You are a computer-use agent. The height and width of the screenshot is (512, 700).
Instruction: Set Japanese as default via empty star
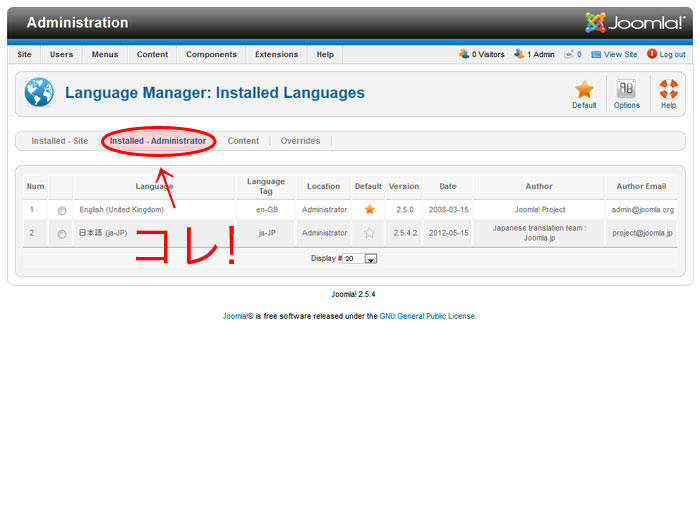click(369, 233)
